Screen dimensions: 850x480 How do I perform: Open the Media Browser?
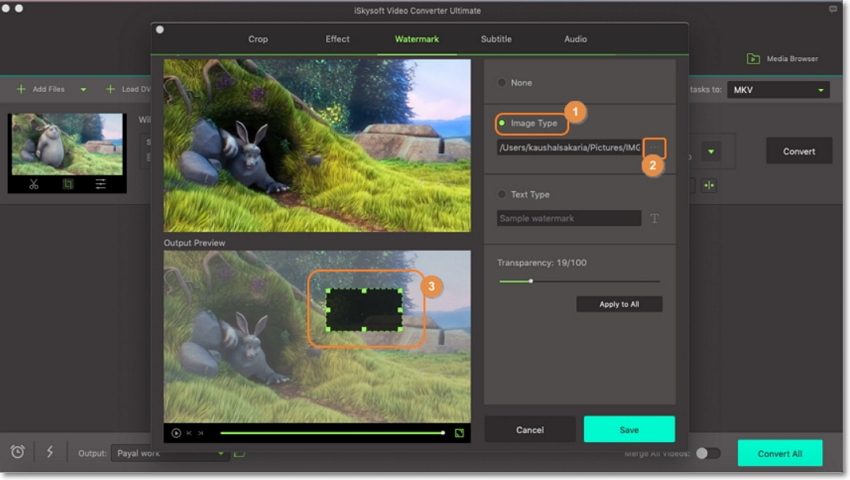[783, 59]
